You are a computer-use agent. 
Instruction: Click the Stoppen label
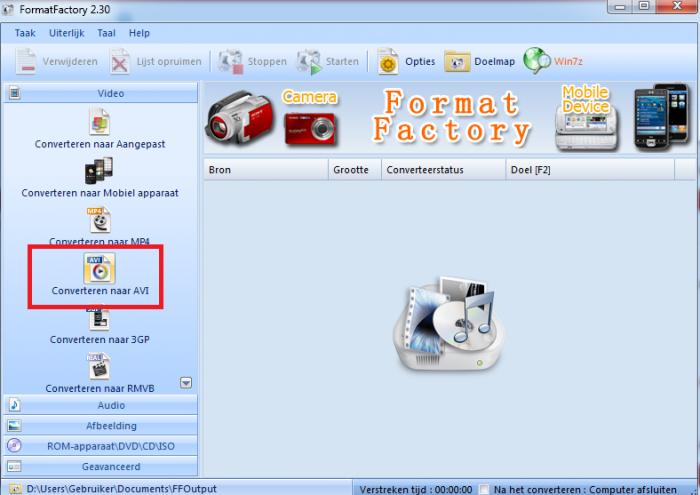coord(267,62)
